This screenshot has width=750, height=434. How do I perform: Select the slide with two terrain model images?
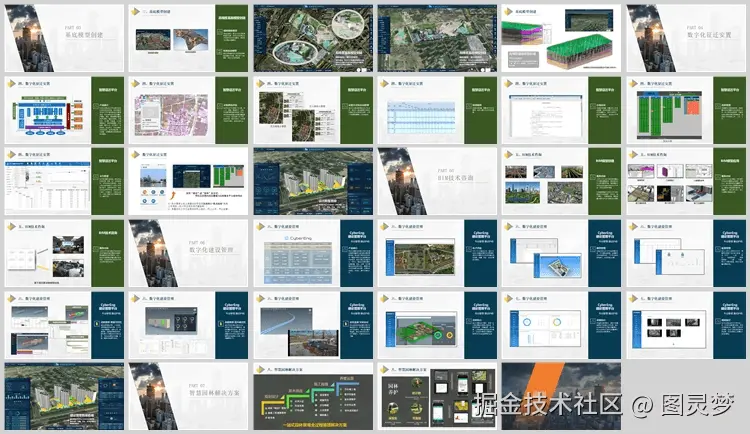click(188, 38)
